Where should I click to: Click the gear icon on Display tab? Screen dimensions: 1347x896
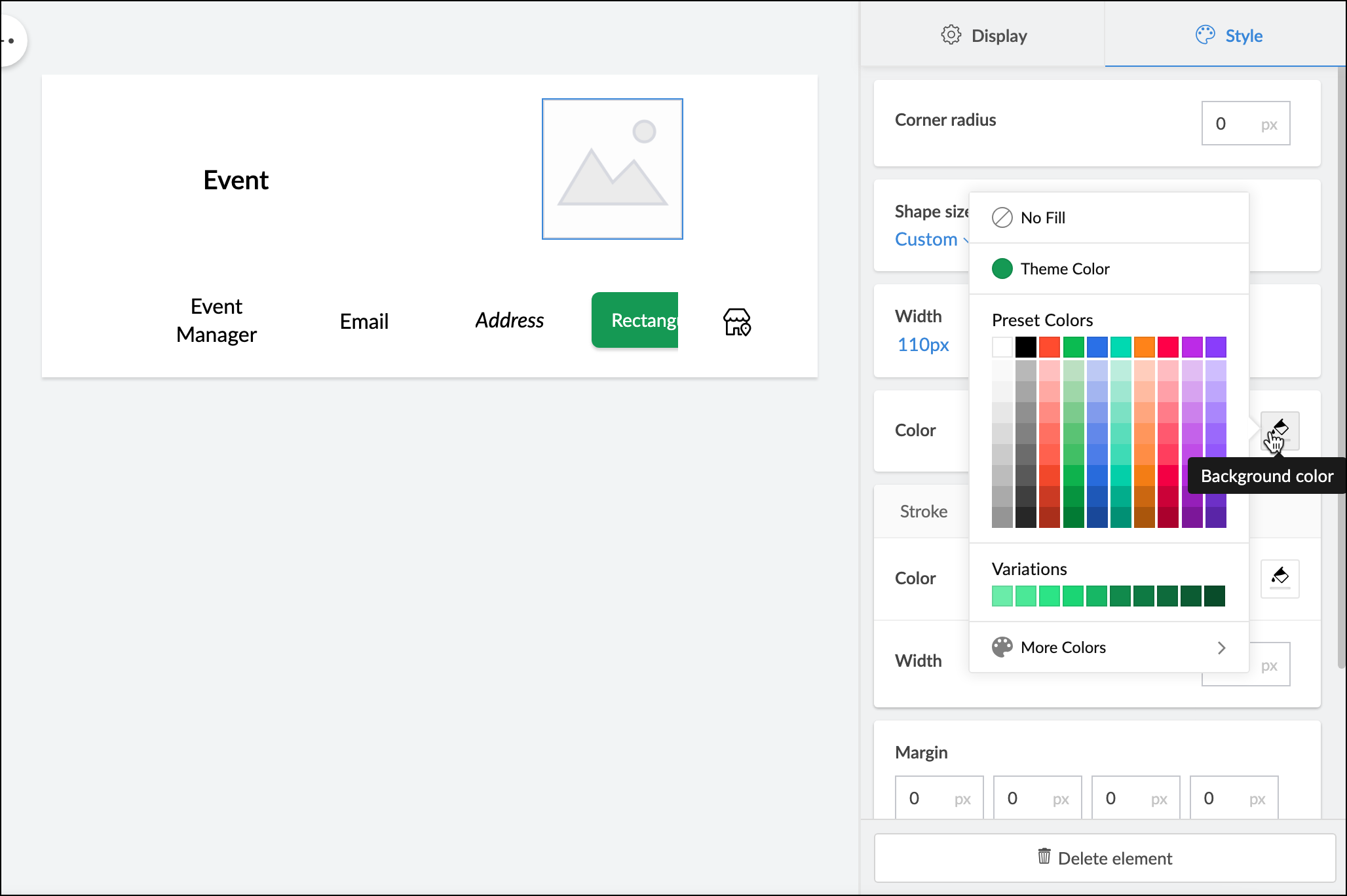951,35
